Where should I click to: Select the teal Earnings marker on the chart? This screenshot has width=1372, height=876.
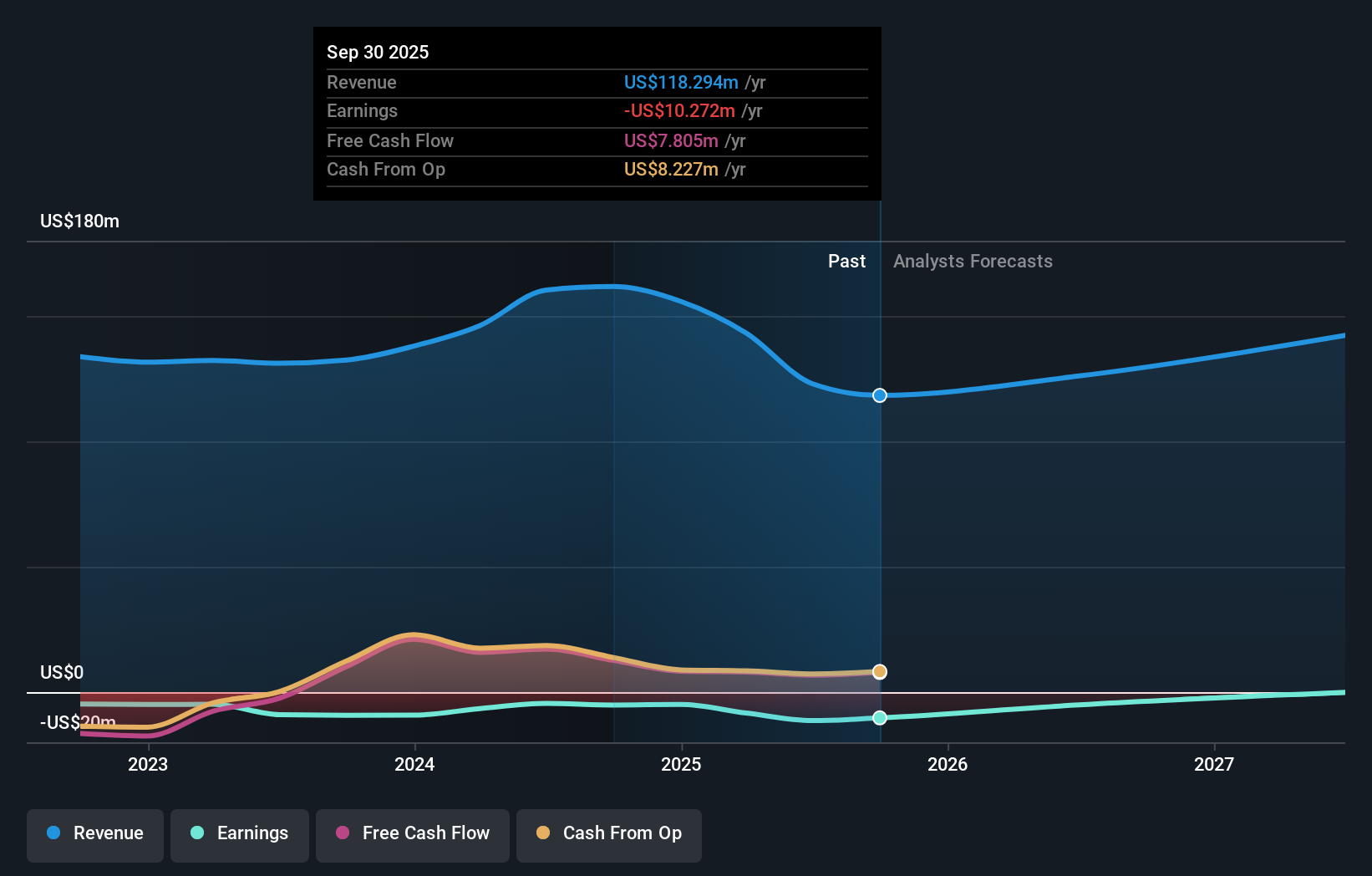(878, 716)
